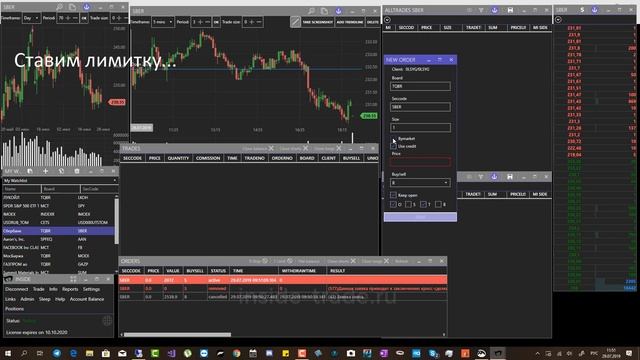Screen dimensions: 640x360
Task: Click the filter icon in the ALLTRADES SBER window
Action: pyautogui.click(x=481, y=10)
